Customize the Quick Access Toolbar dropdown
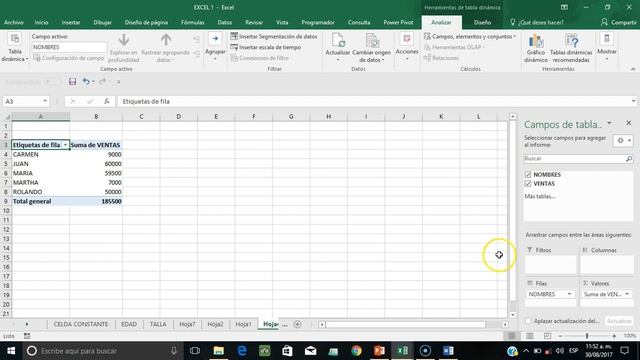Image resolution: width=640 pixels, height=360 pixels. (118, 82)
